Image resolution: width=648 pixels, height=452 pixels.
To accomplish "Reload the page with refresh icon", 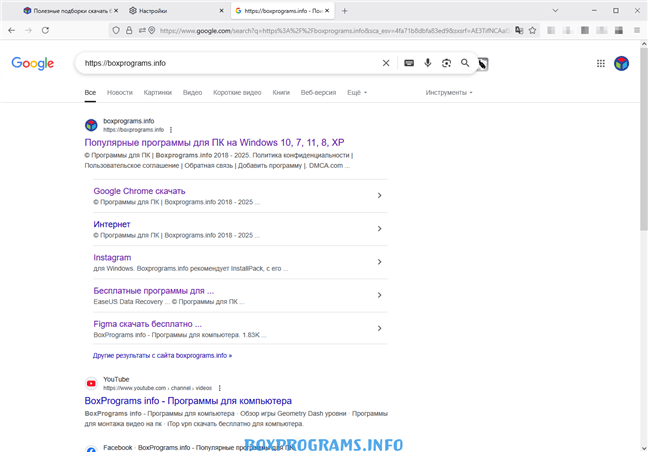I will click(x=45, y=30).
